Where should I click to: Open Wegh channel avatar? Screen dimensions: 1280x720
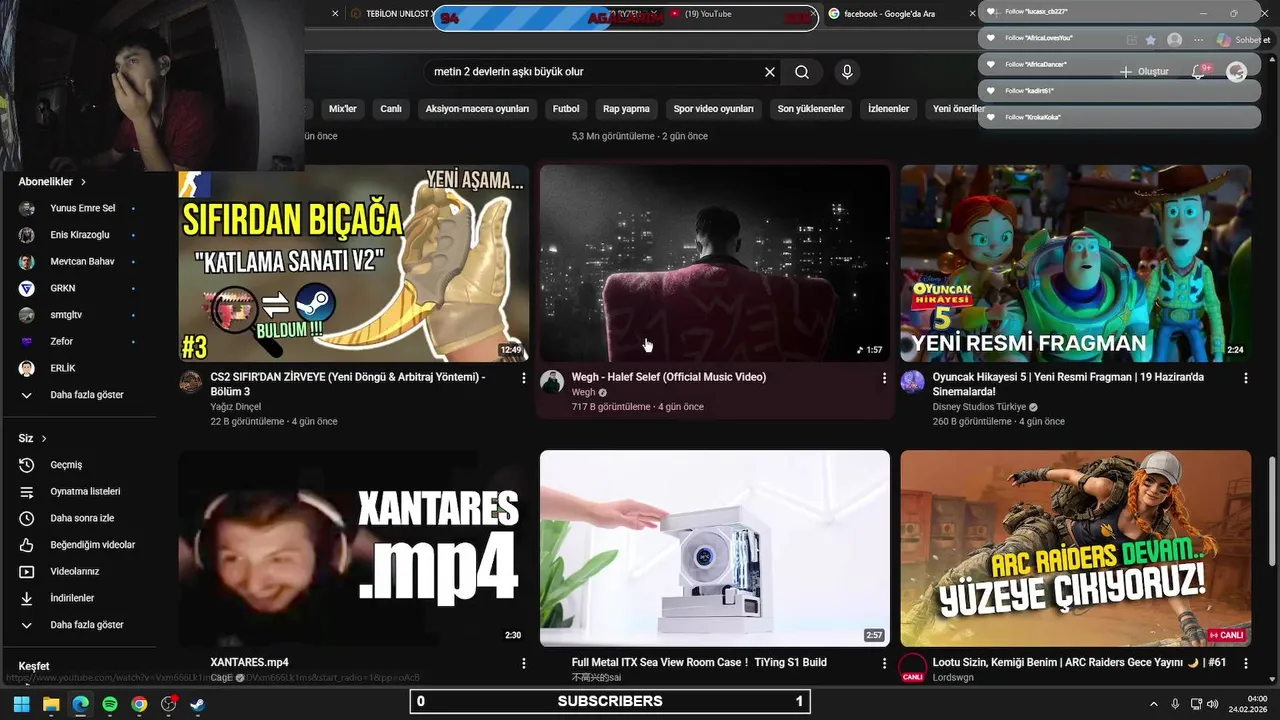pos(552,382)
